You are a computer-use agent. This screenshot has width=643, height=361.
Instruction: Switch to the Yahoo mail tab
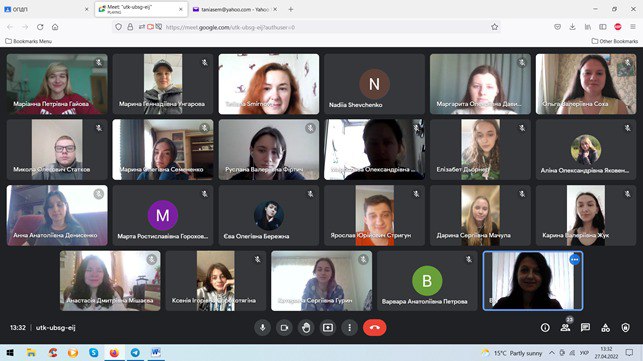coord(235,9)
